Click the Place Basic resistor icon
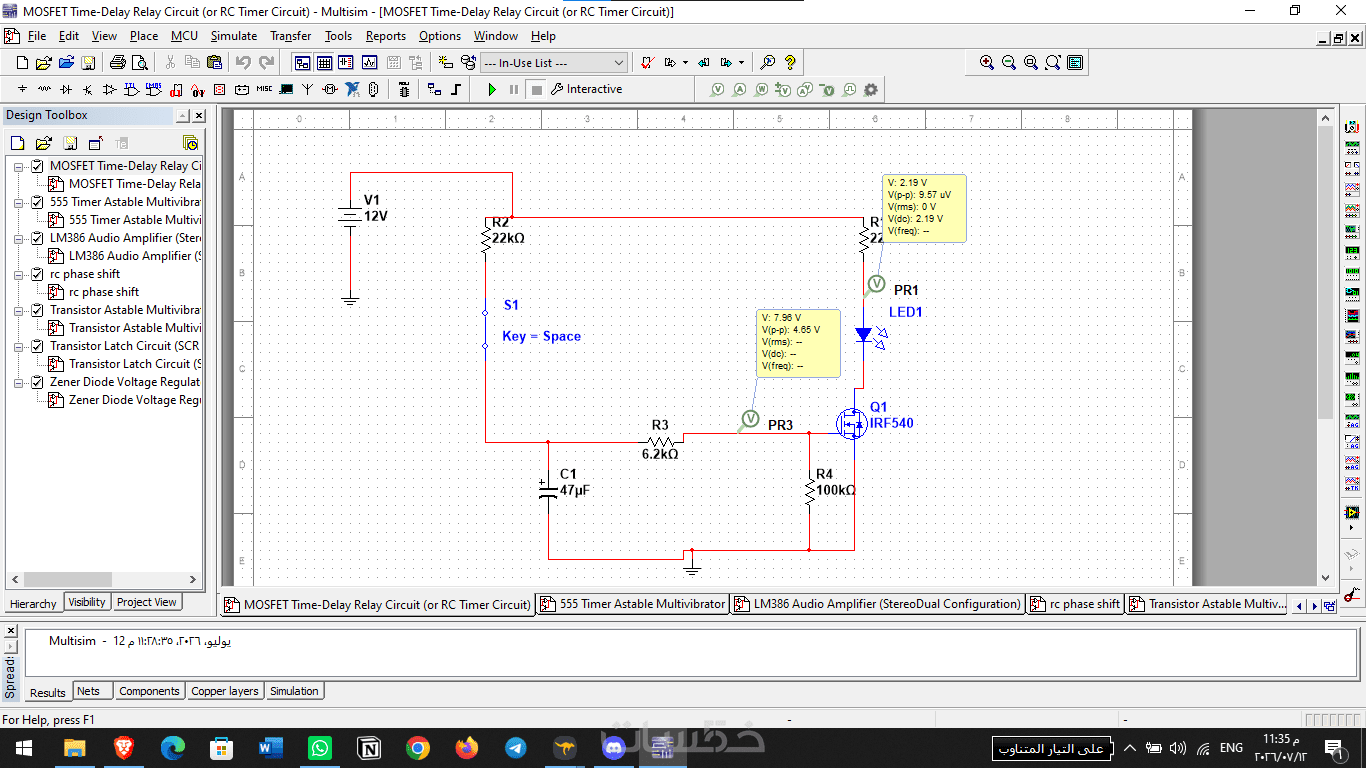Image resolution: width=1366 pixels, height=768 pixels. (x=44, y=89)
